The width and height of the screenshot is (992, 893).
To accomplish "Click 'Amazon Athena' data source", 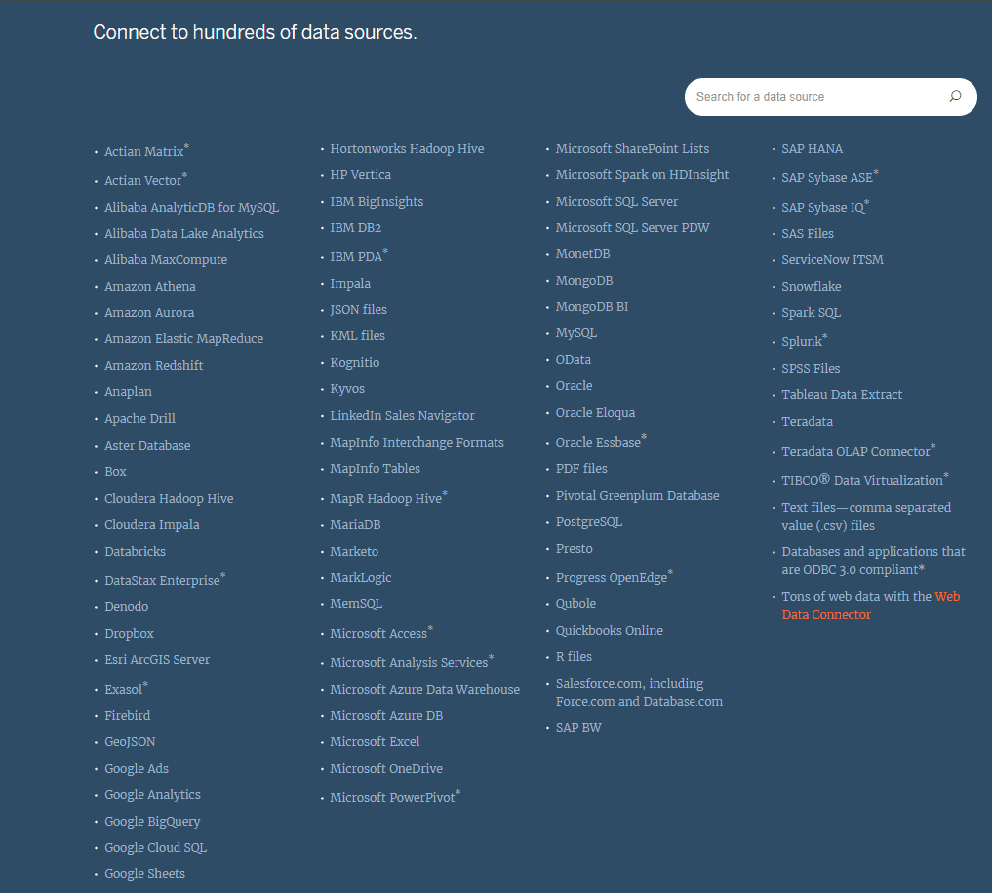I will coord(150,286).
